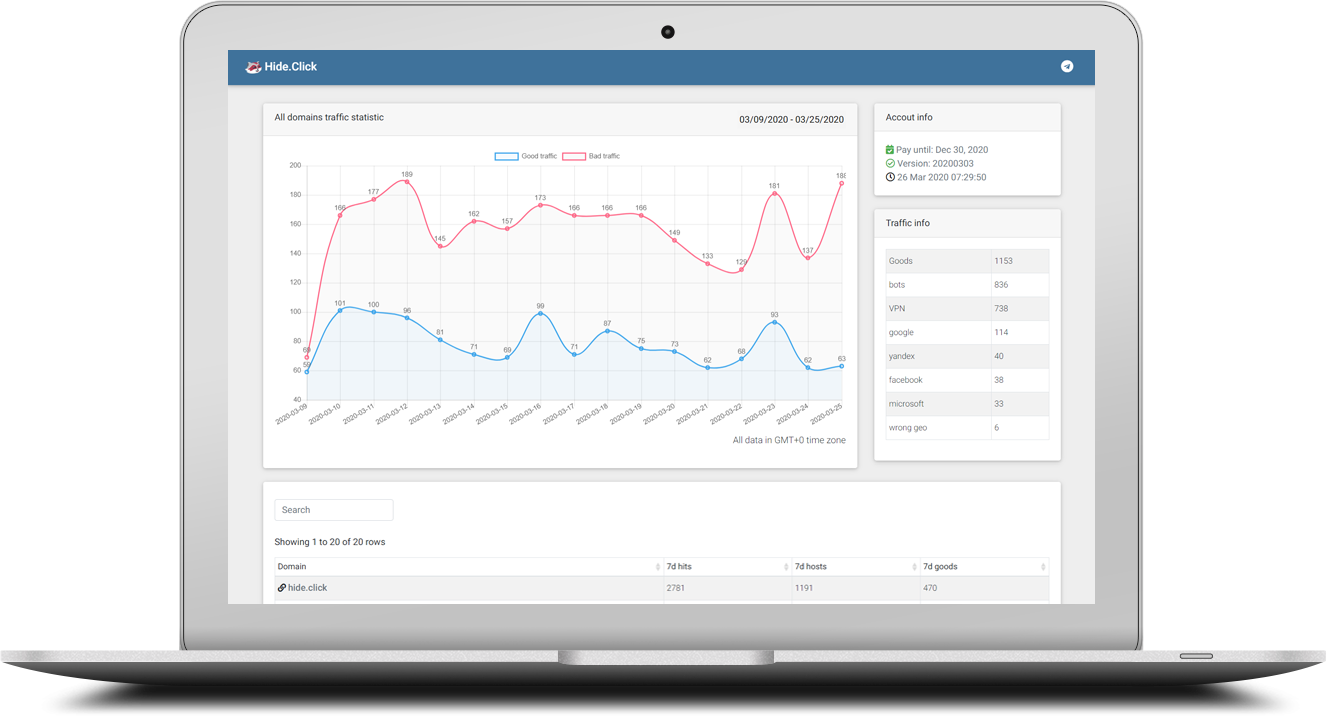Click the 1153 value next to Goods
The width and height of the screenshot is (1327, 716).
coord(1003,261)
